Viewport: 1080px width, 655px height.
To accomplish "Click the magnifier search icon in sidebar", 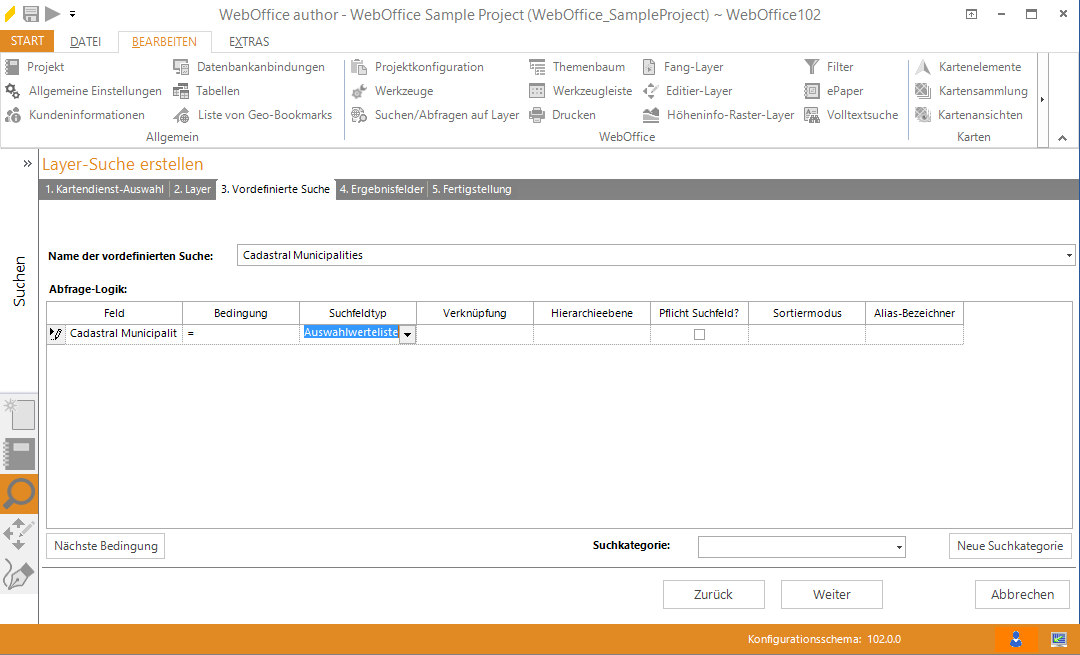I will (20, 492).
